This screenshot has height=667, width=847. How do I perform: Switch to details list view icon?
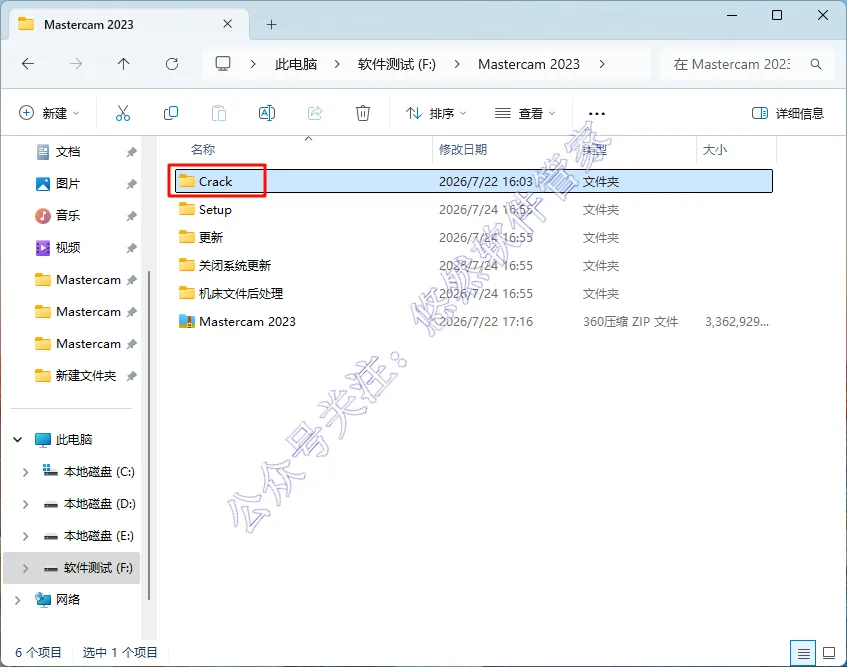(803, 653)
